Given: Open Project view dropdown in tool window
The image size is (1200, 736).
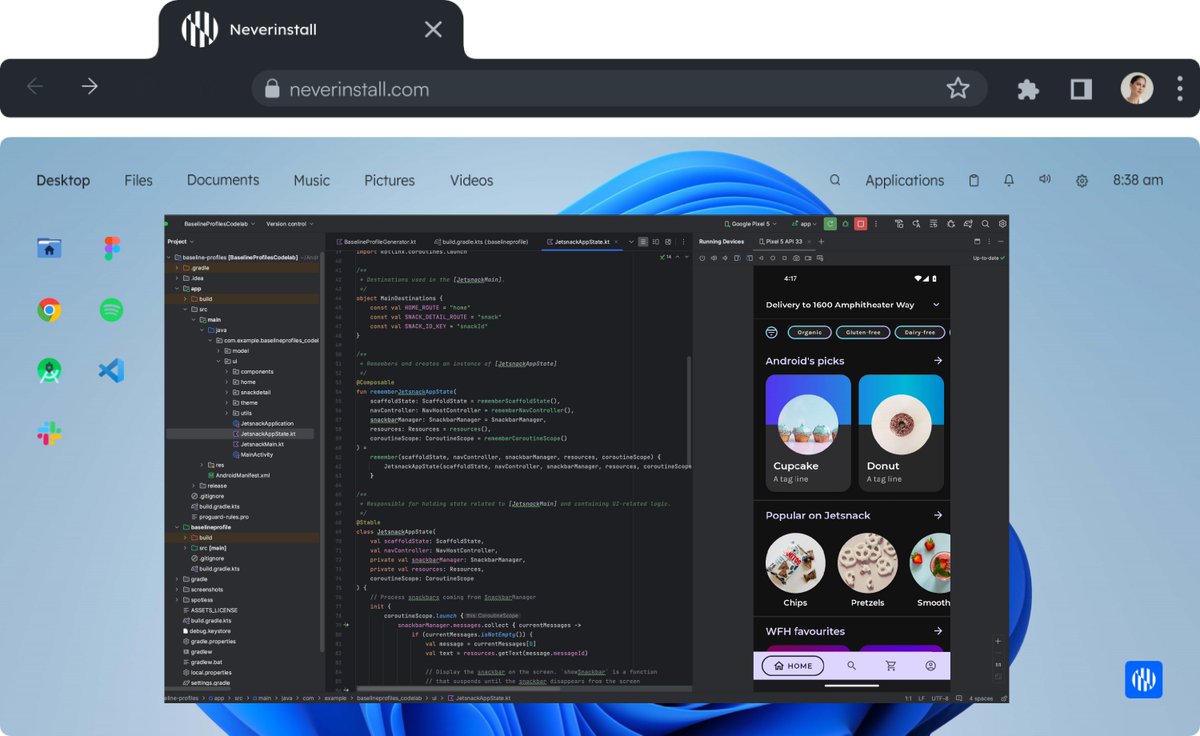Looking at the screenshot, I should click(x=180, y=241).
